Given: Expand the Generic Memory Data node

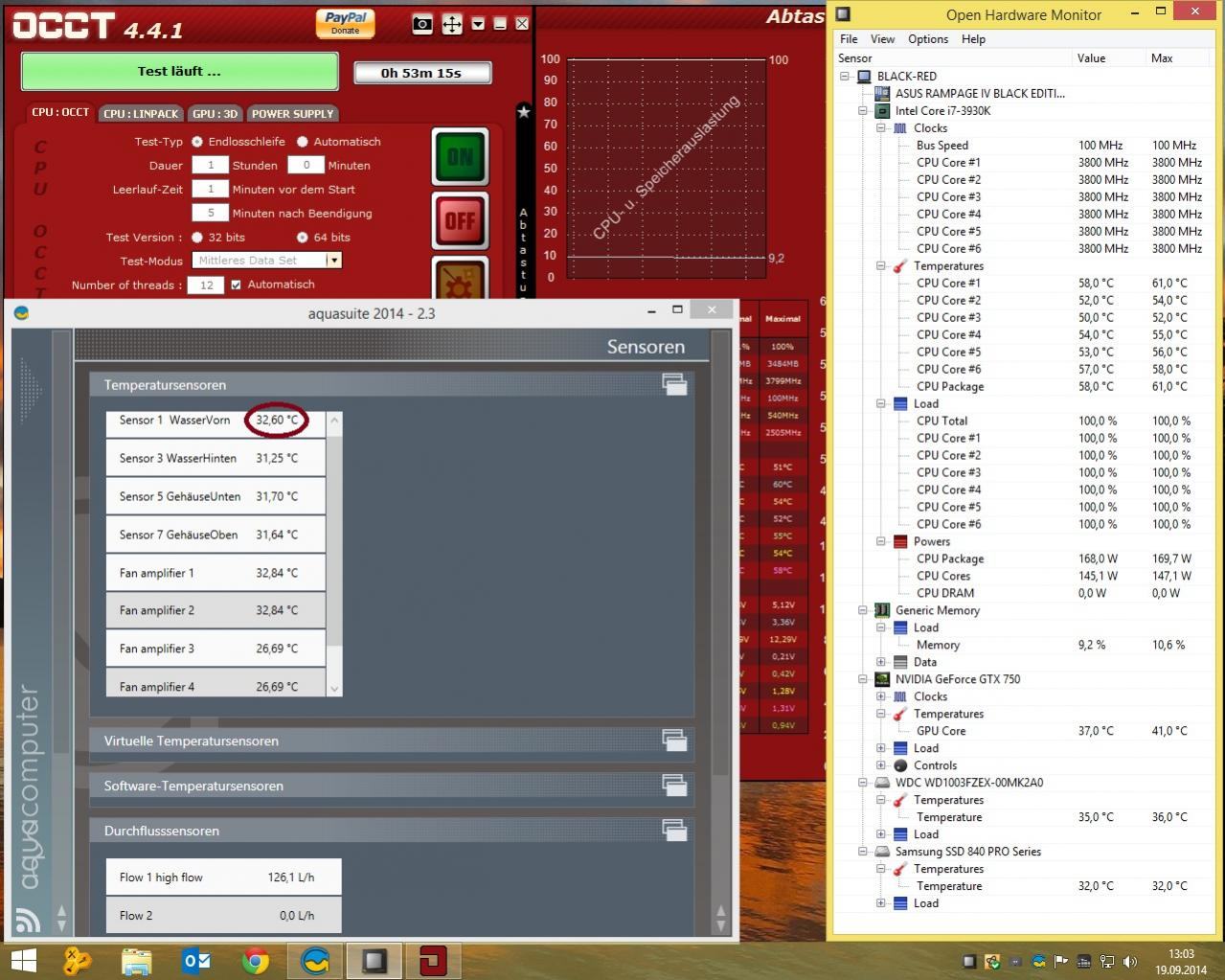Looking at the screenshot, I should (x=881, y=663).
